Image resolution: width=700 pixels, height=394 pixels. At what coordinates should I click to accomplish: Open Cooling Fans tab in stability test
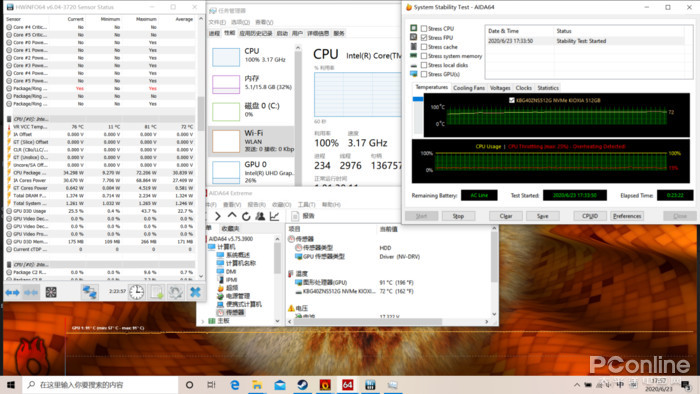coord(469,88)
